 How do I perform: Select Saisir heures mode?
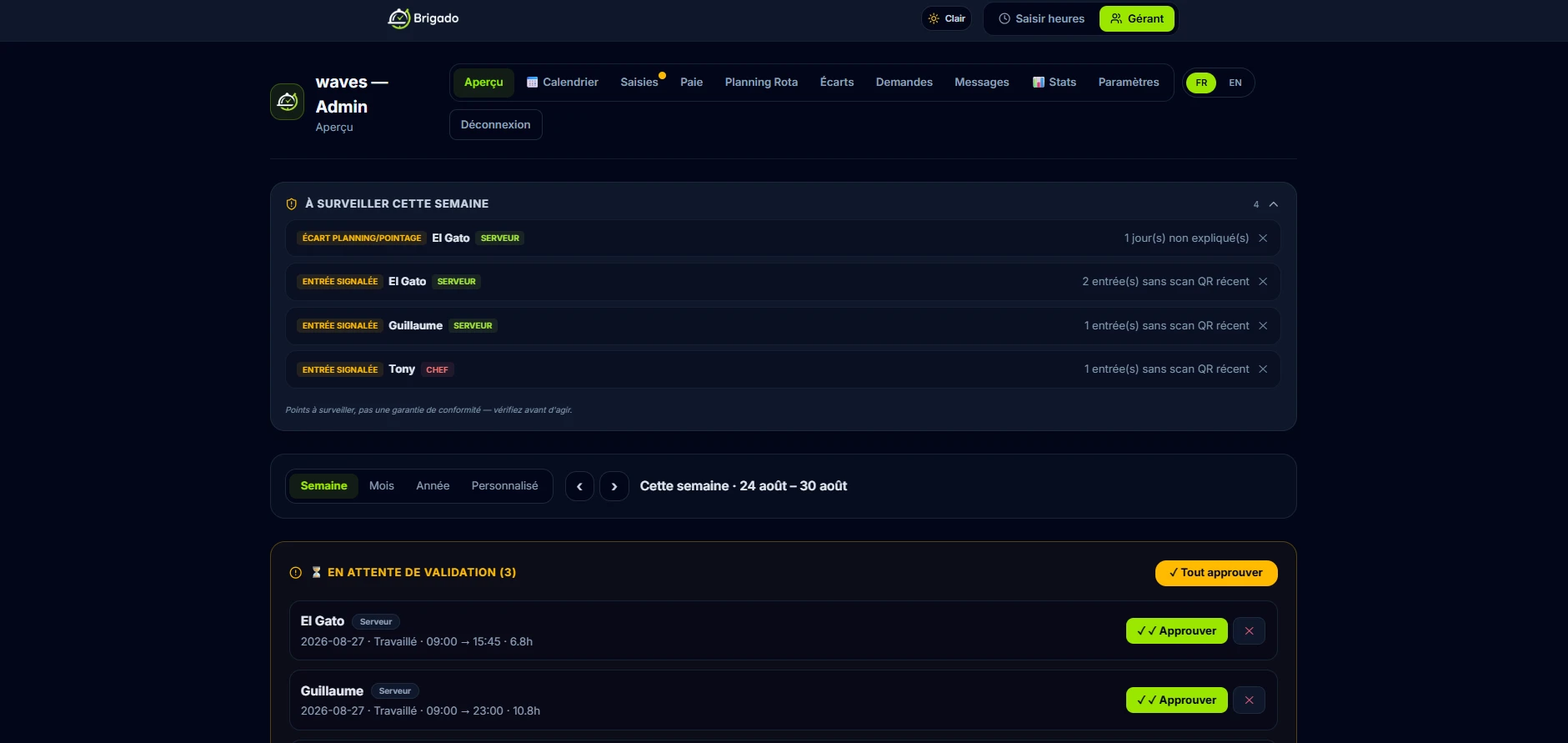pyautogui.click(x=1042, y=18)
